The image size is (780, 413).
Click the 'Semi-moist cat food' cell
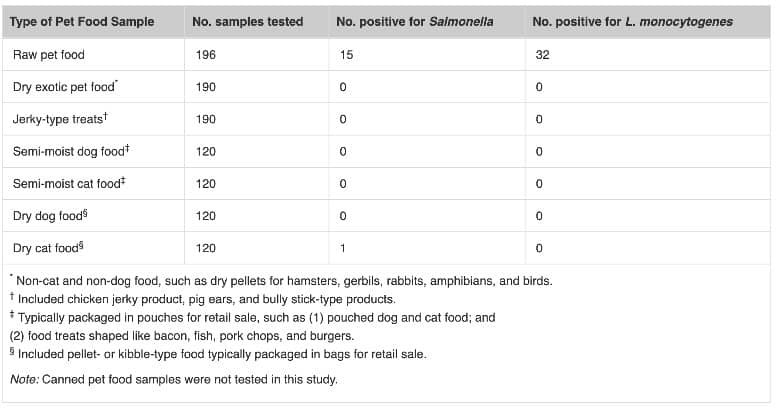[64, 183]
